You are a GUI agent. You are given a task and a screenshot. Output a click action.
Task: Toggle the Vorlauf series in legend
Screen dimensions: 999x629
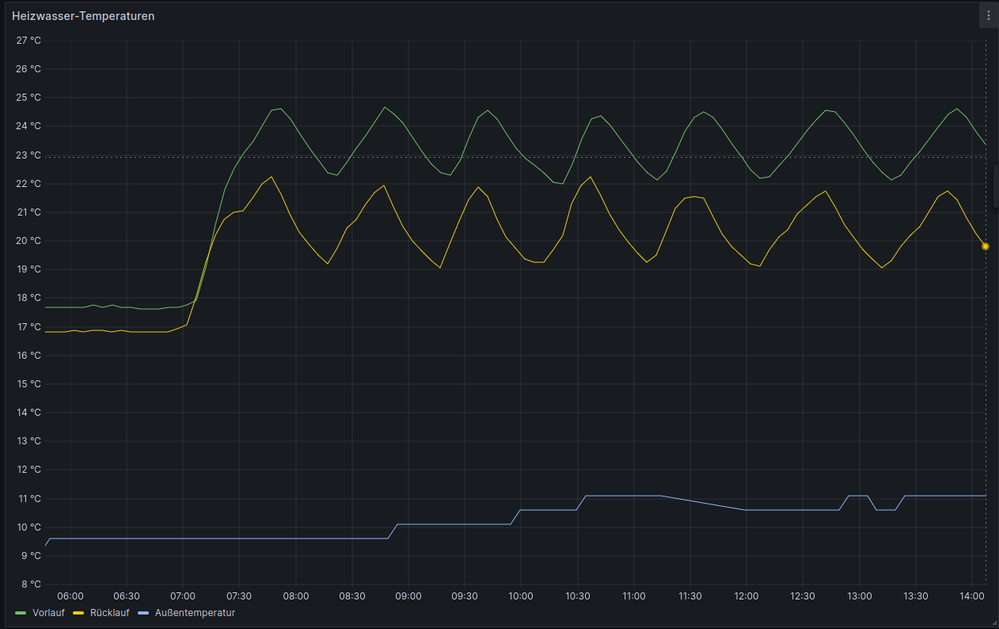(x=49, y=612)
